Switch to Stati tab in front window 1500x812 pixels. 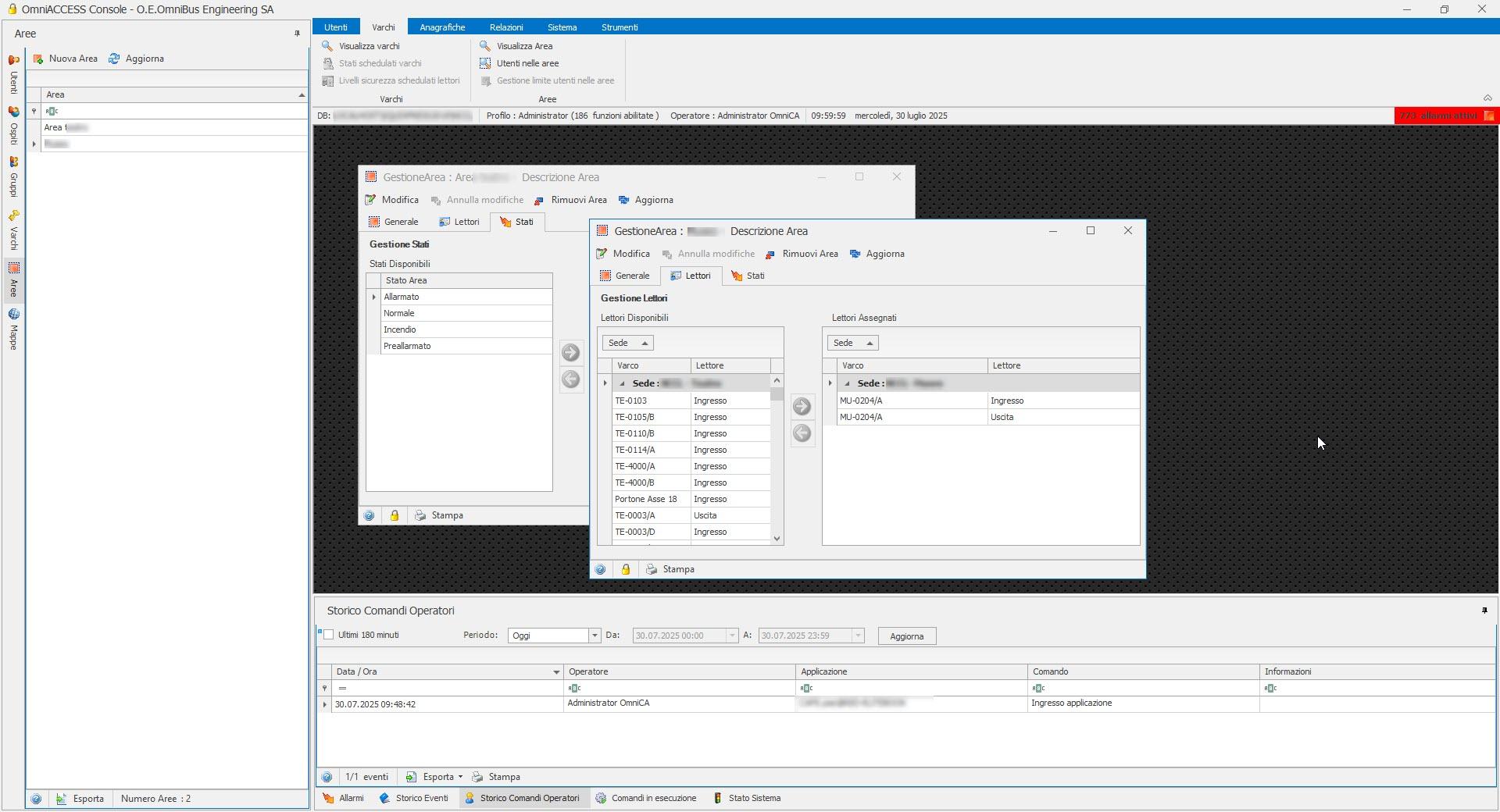748,276
